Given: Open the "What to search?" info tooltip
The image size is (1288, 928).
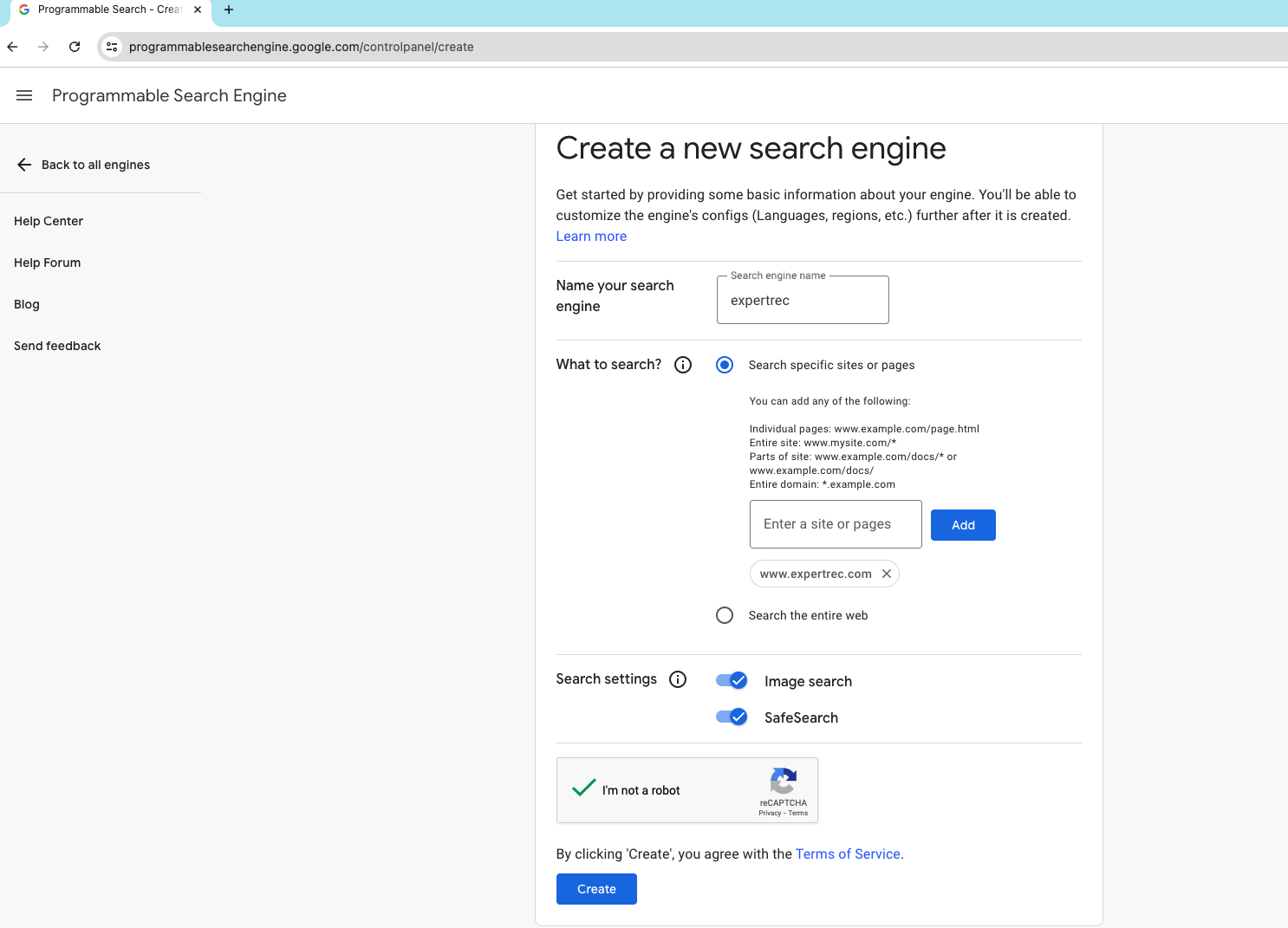Looking at the screenshot, I should (x=682, y=365).
